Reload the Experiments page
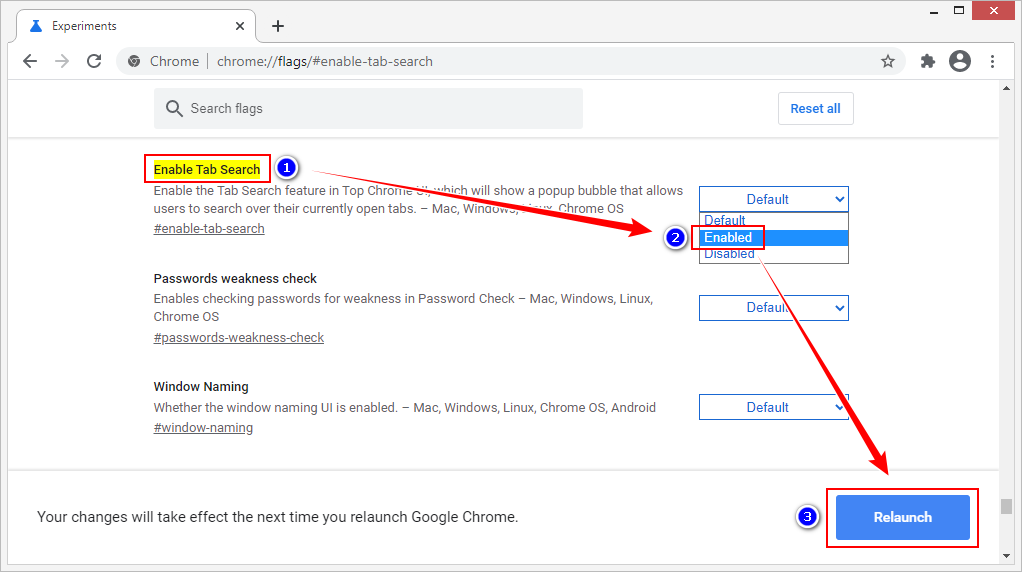The width and height of the screenshot is (1022, 572). (x=94, y=61)
